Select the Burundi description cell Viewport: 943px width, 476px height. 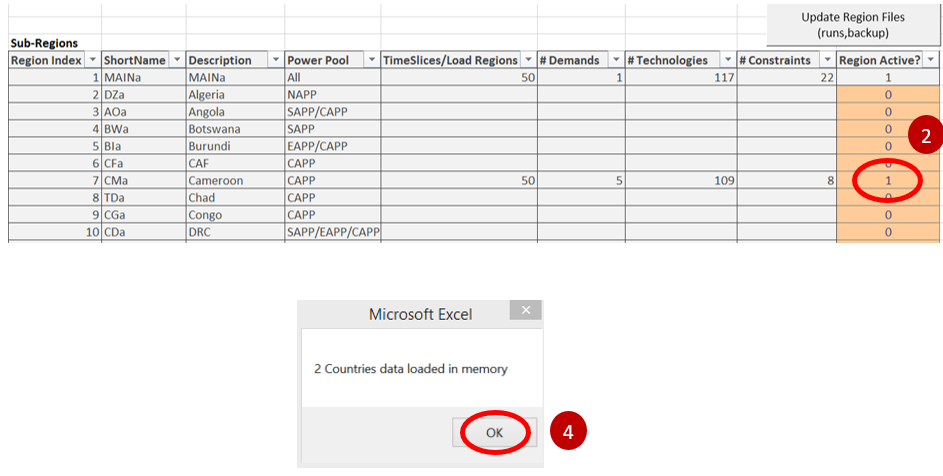(235, 146)
